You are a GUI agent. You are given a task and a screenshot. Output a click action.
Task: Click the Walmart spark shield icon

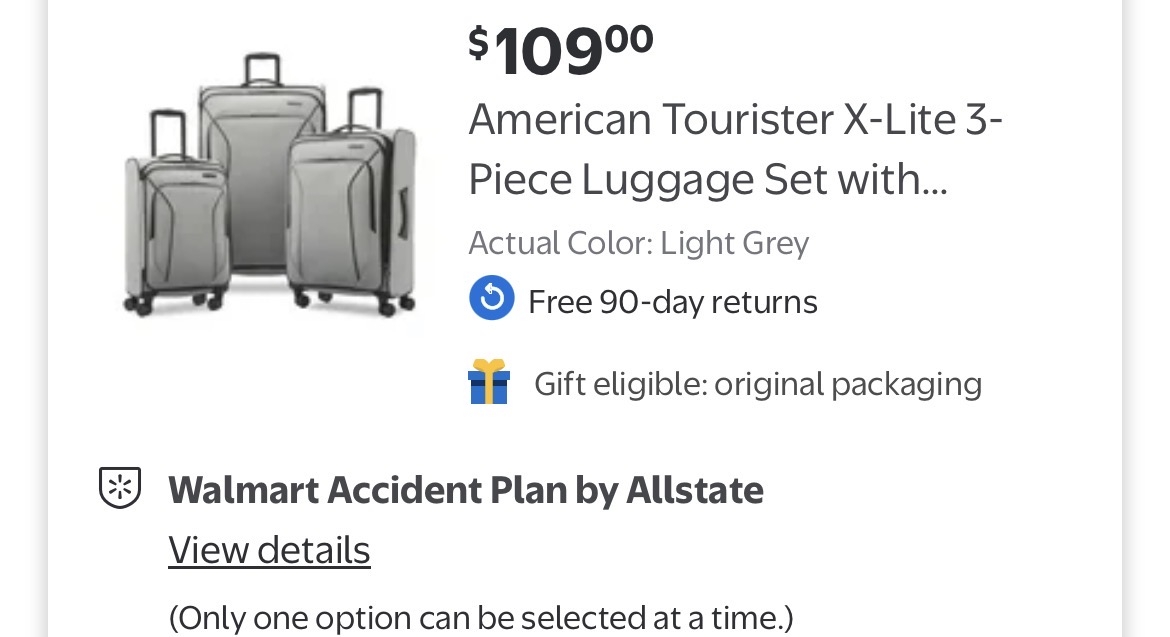coord(119,488)
